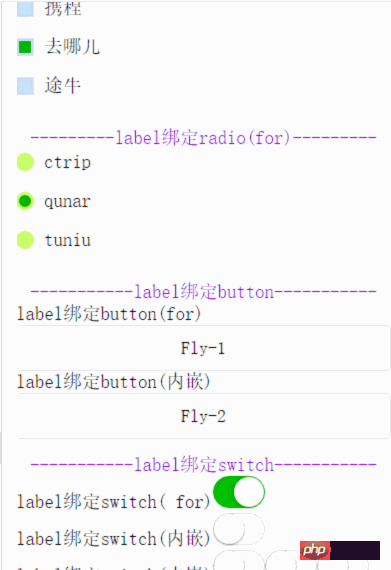391x570 pixels.
Task: Turn off the green for switch
Action: coord(239,492)
